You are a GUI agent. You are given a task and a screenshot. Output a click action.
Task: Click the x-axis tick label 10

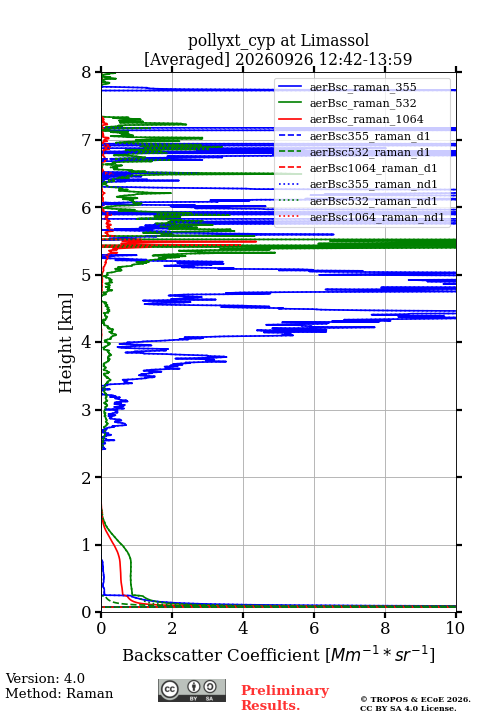pyautogui.click(x=455, y=628)
